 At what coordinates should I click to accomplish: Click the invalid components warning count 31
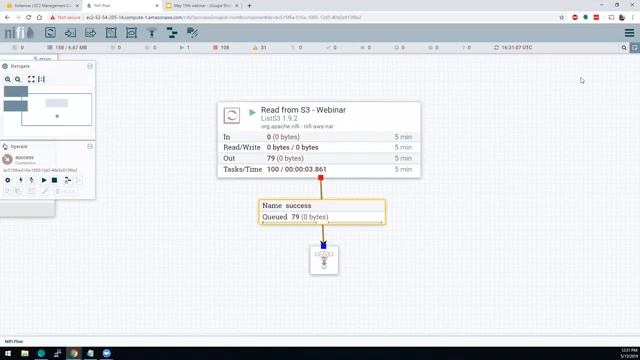(x=260, y=48)
